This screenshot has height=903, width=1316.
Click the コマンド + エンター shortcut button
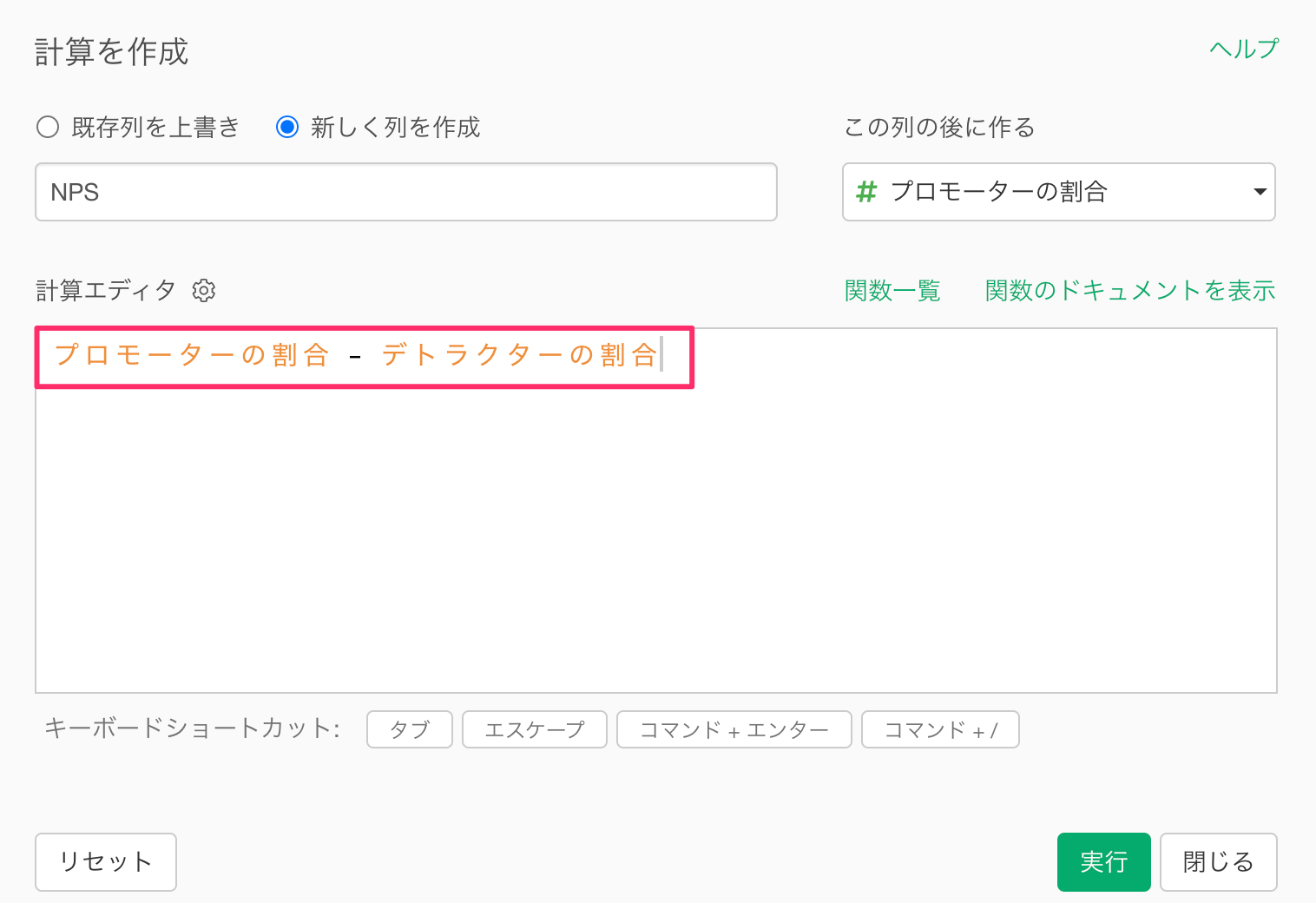point(734,729)
